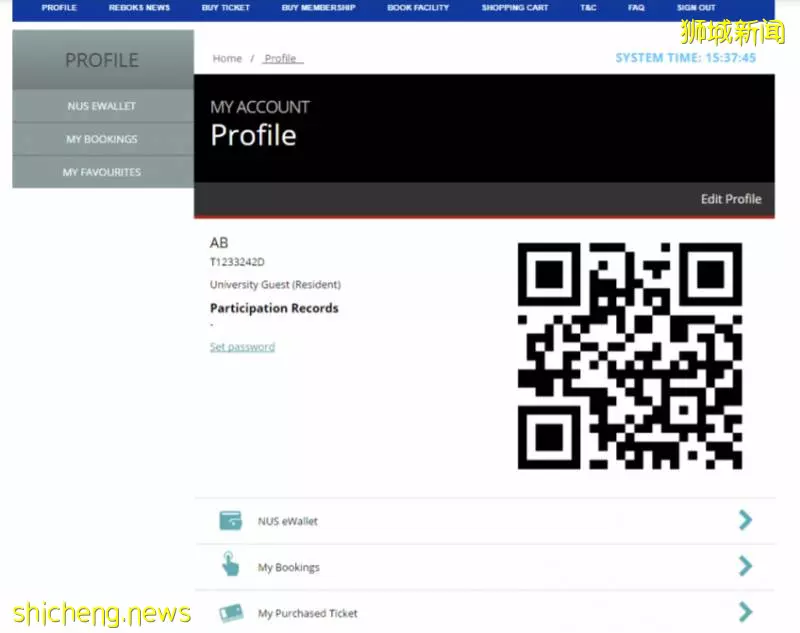Image resolution: width=800 pixels, height=633 pixels.
Task: Open the FAQ menu item
Action: click(636, 8)
